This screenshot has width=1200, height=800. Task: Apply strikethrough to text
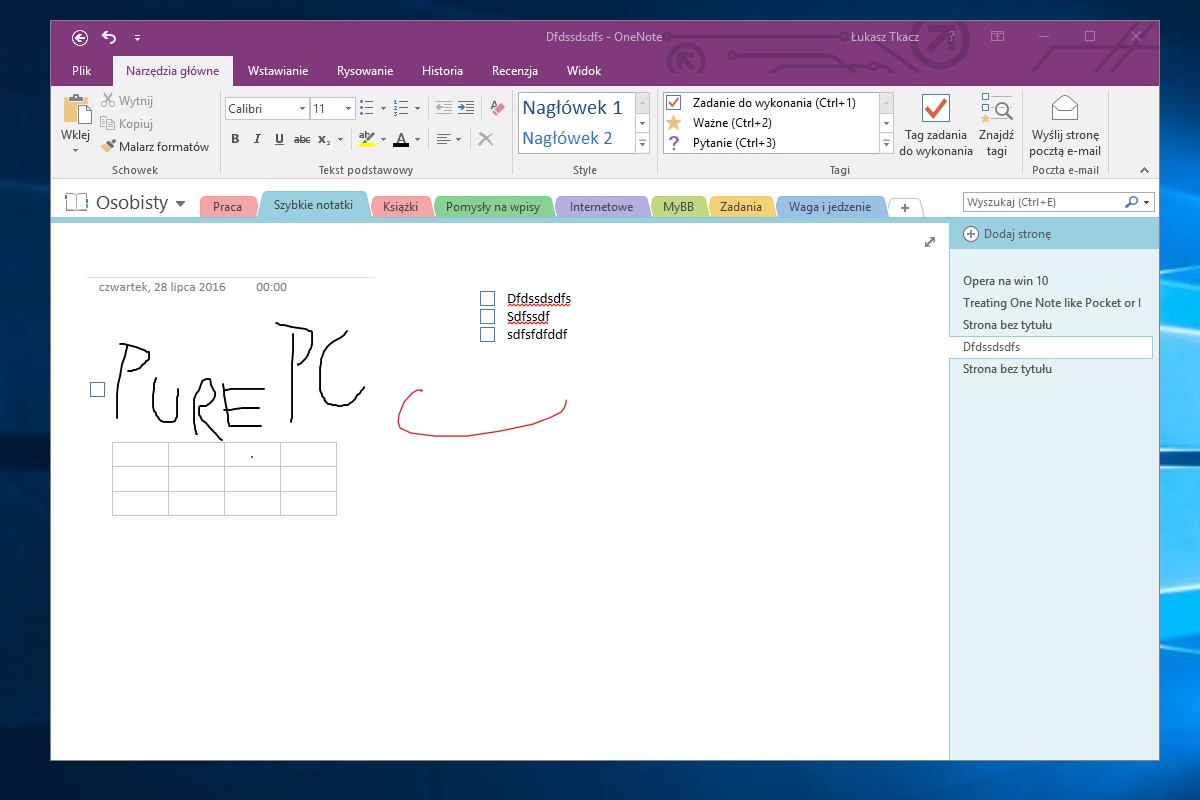click(301, 139)
